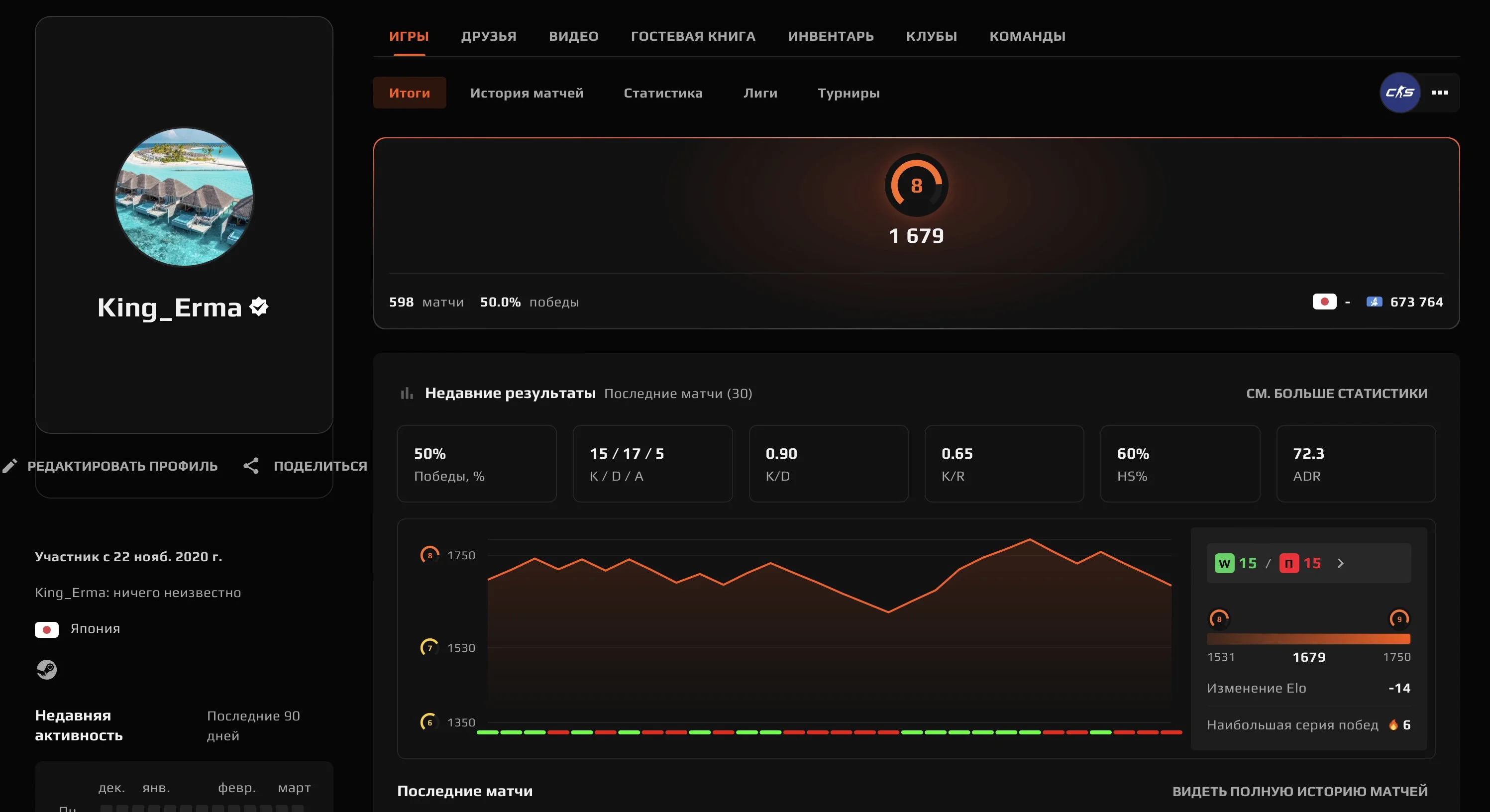Click the bar chart icon beside Недавние результаты
The width and height of the screenshot is (1490, 812).
pyautogui.click(x=407, y=393)
